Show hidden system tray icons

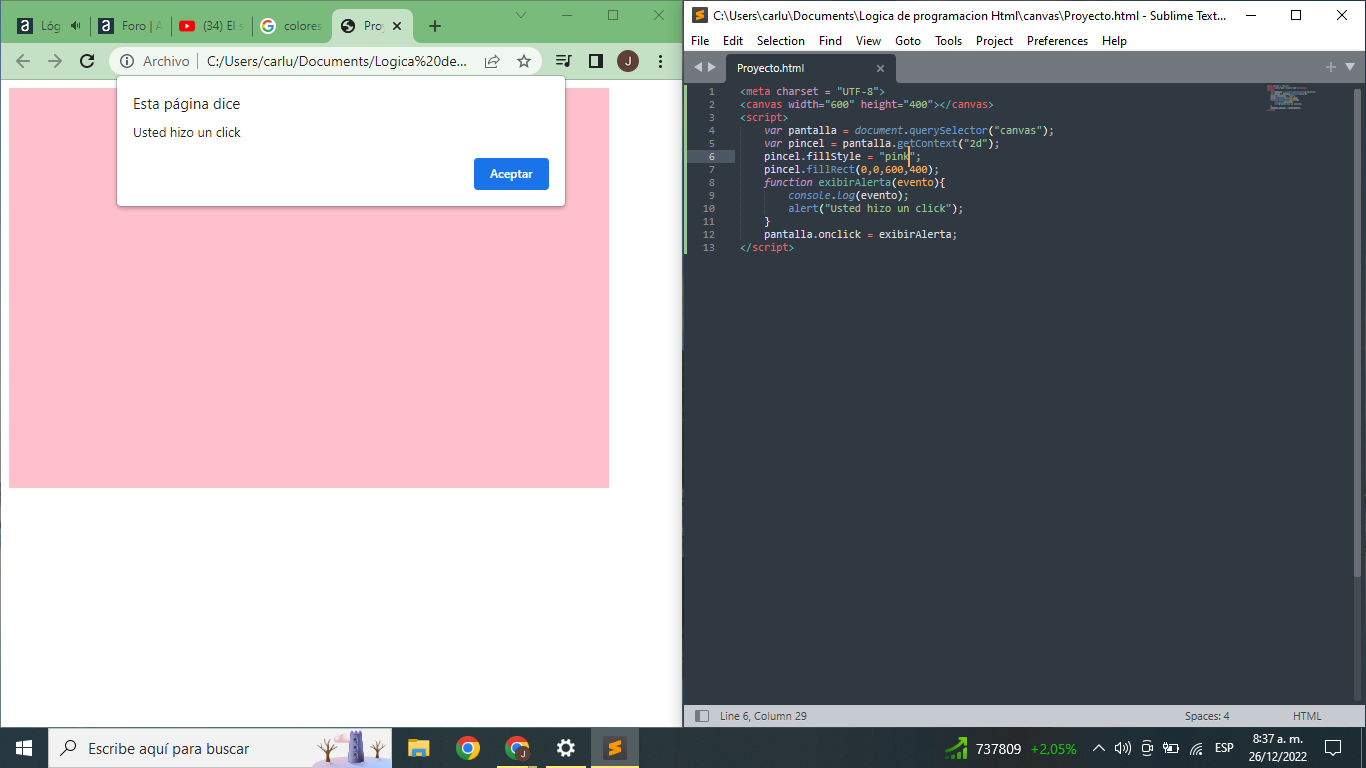[x=1099, y=748]
